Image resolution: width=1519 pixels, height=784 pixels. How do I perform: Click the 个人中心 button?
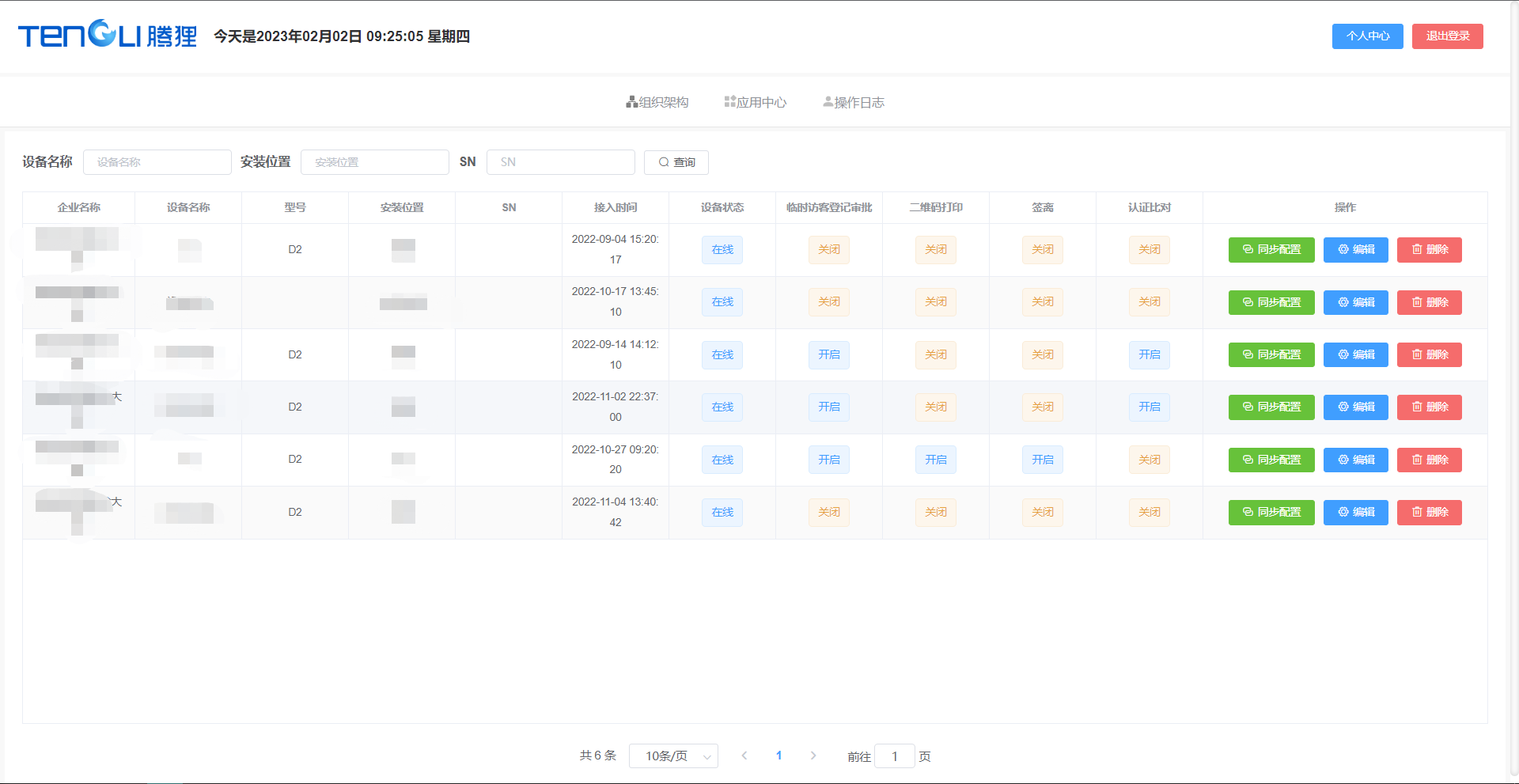pyautogui.click(x=1367, y=36)
